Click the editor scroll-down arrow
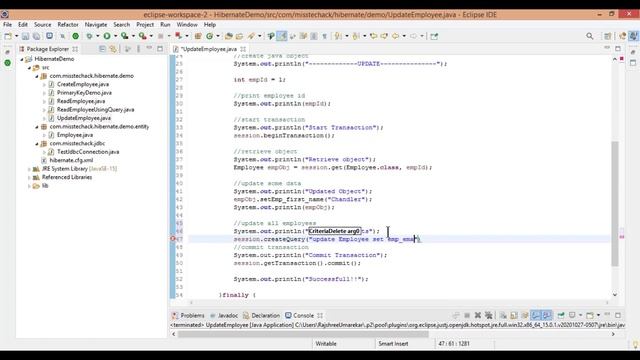640x360 pixels. (615, 295)
